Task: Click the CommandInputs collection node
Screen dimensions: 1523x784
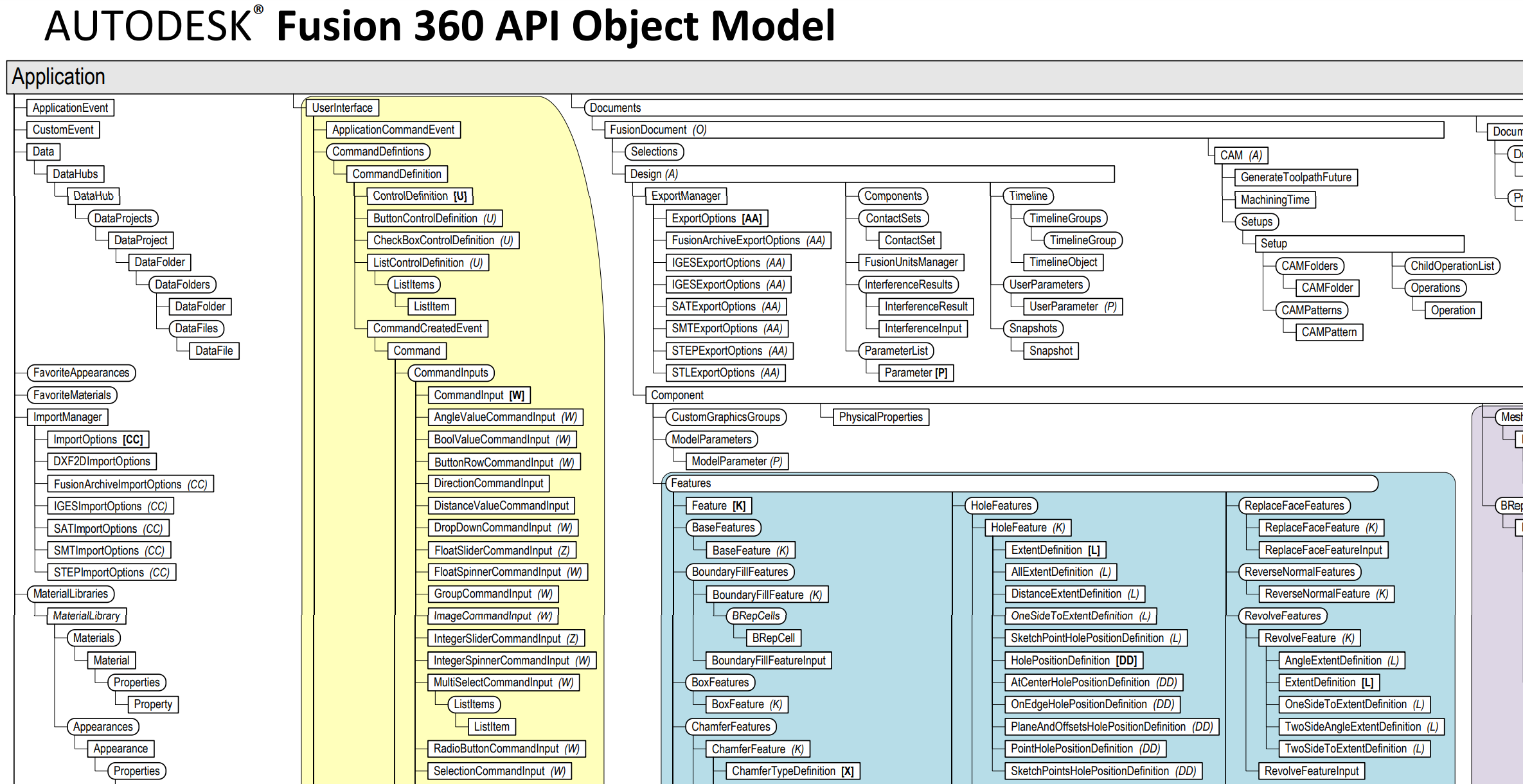Action: (450, 373)
